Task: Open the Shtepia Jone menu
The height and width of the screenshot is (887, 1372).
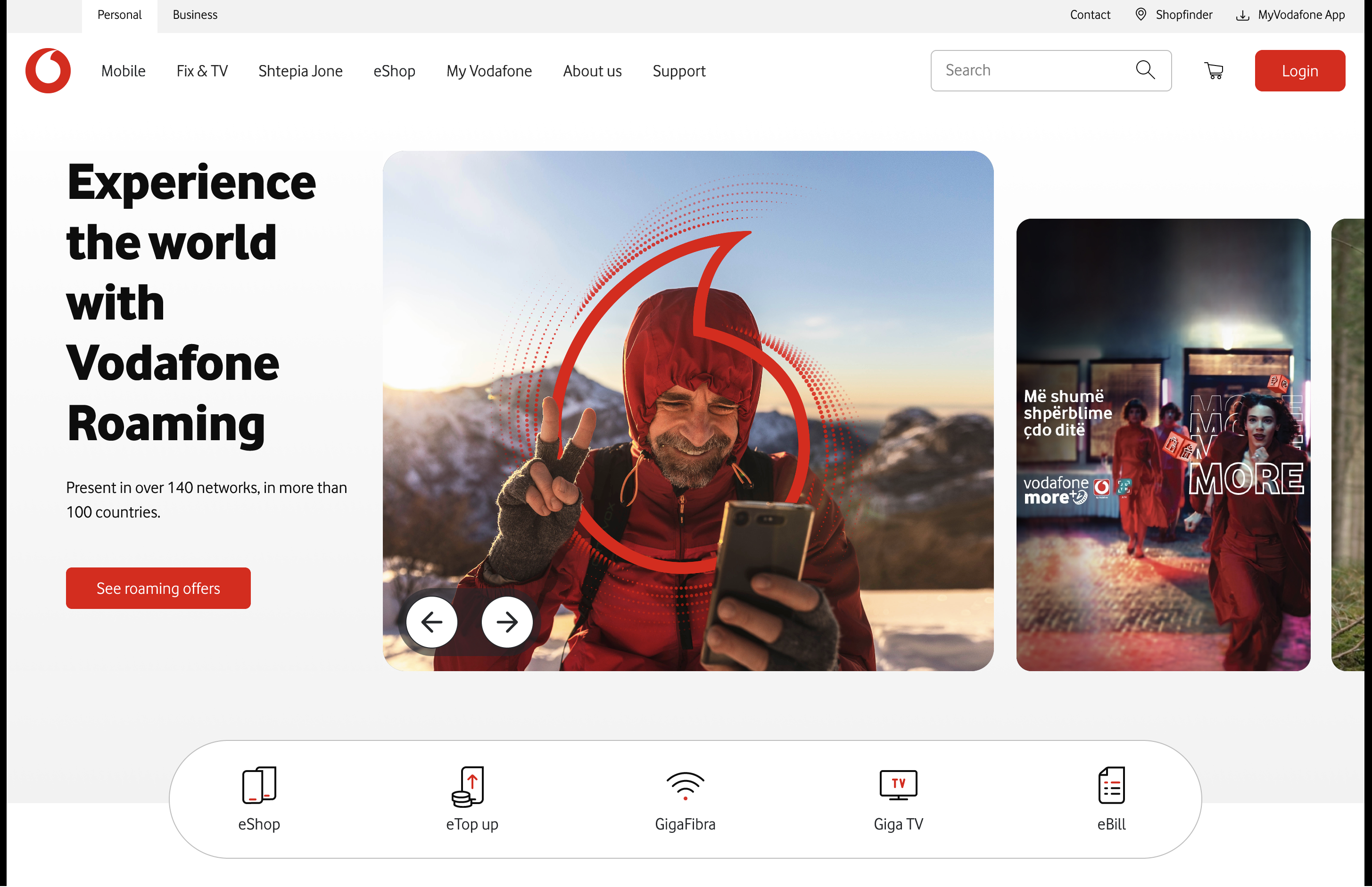Action: click(x=300, y=71)
